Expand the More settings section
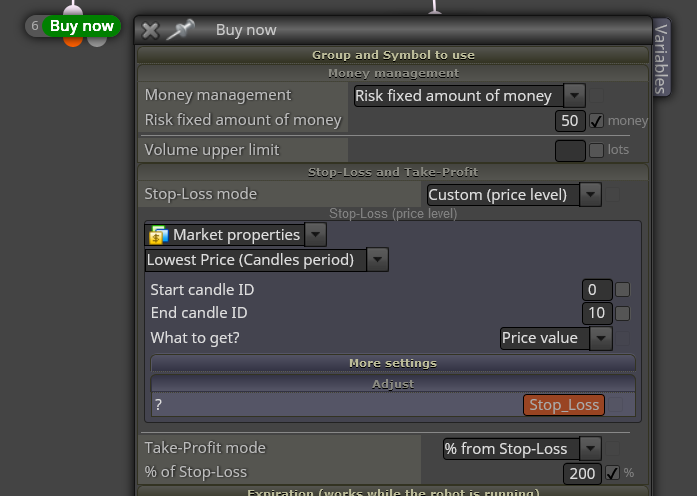The image size is (697, 496). [x=393, y=363]
